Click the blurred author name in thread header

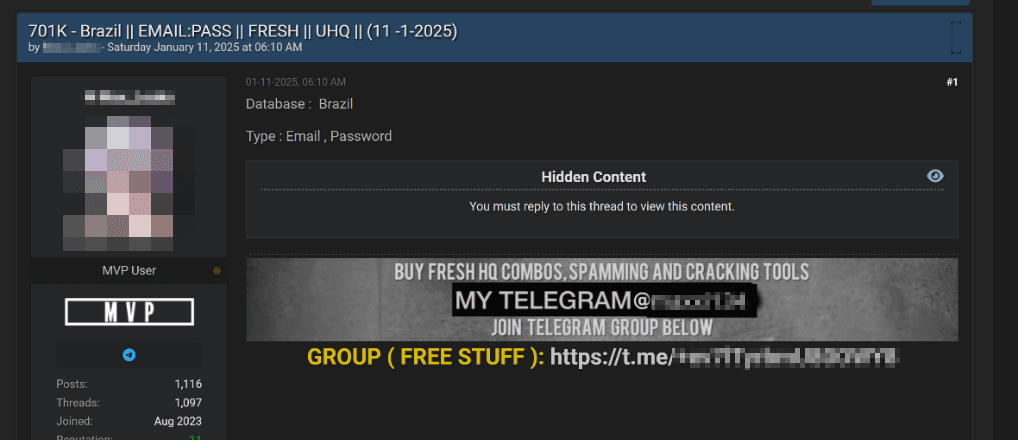(71, 47)
